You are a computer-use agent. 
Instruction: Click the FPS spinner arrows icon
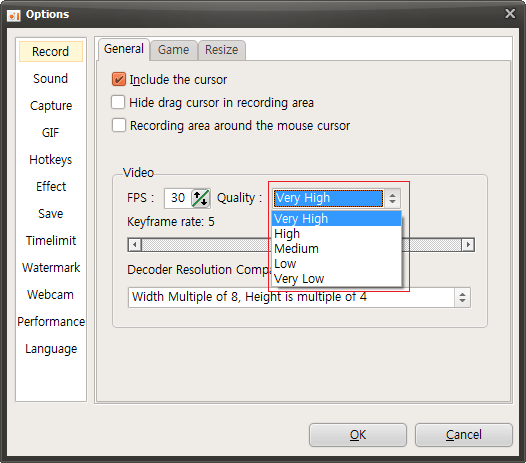[x=201, y=198]
